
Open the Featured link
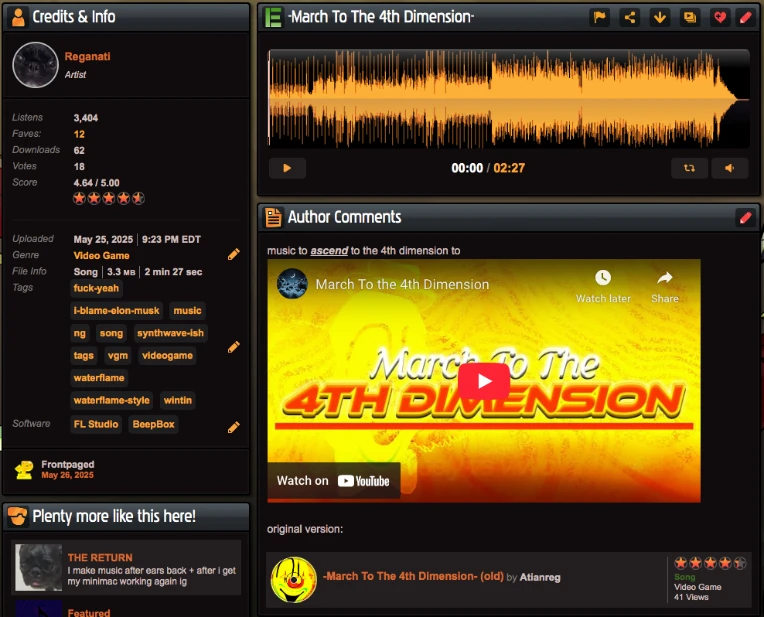point(89,612)
